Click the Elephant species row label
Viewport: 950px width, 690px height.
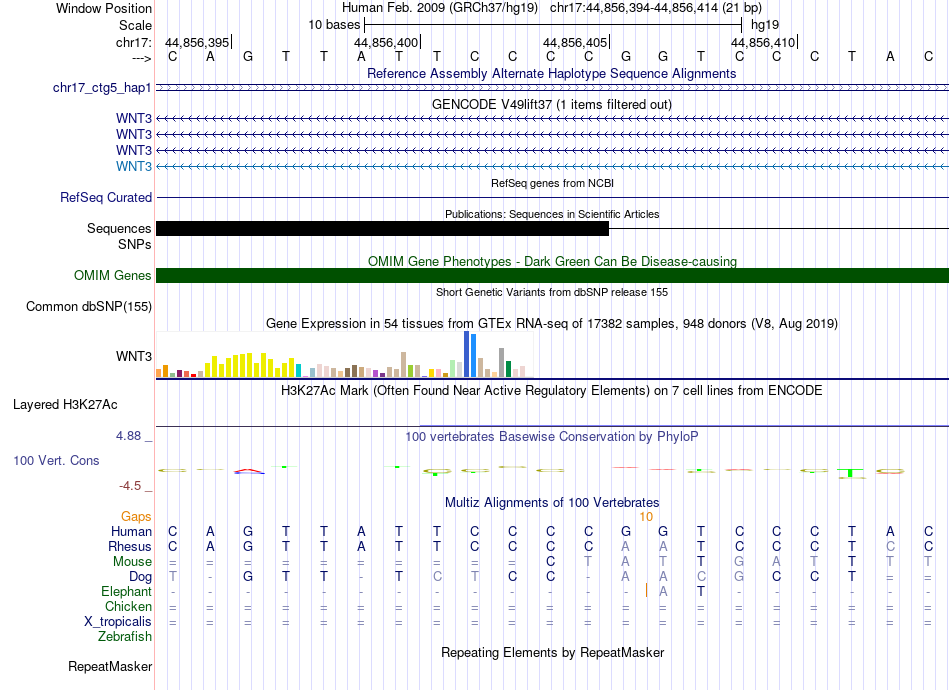(x=127, y=591)
